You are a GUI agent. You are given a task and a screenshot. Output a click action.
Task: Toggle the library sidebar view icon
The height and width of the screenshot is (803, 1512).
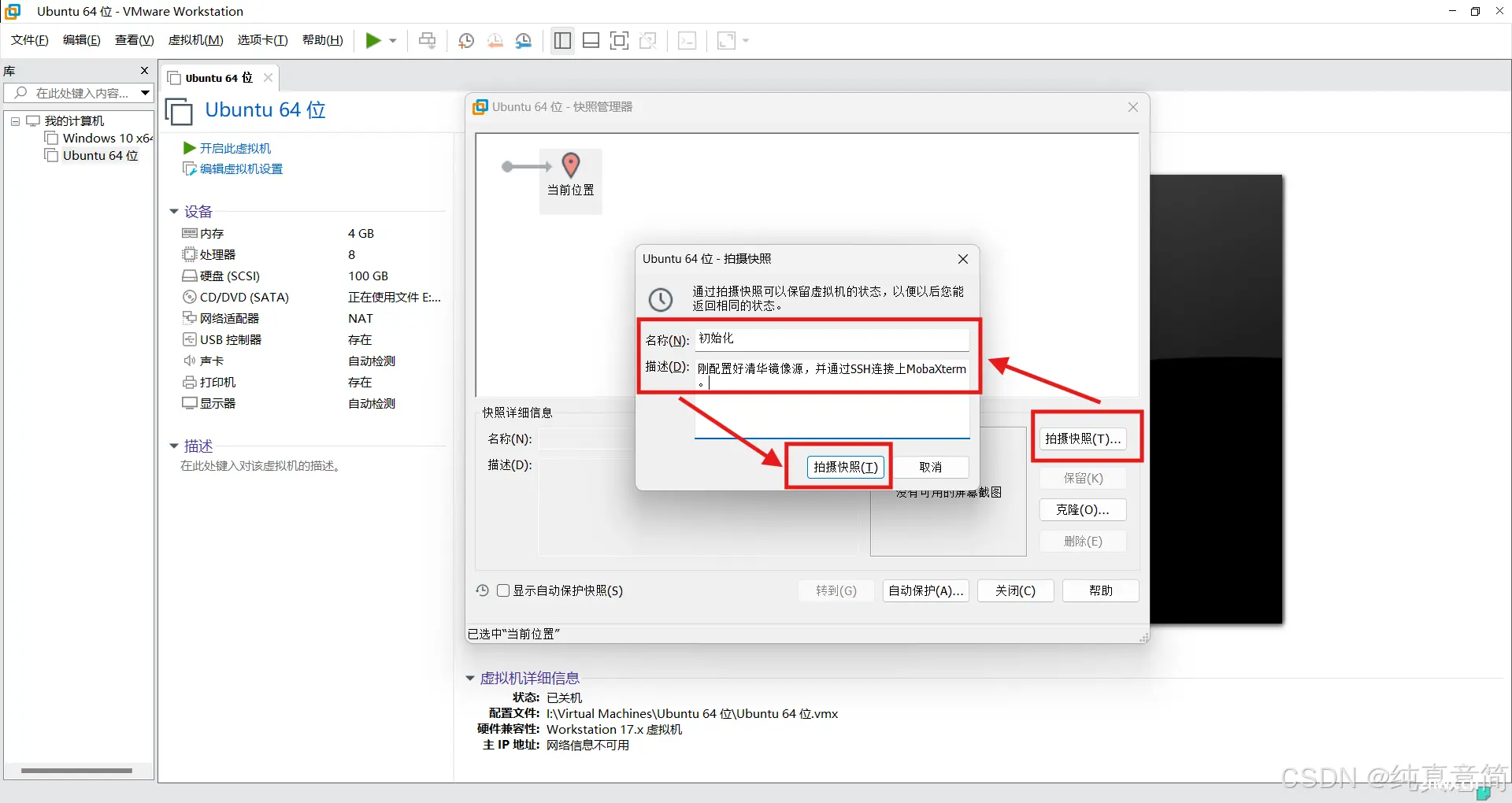click(x=562, y=41)
